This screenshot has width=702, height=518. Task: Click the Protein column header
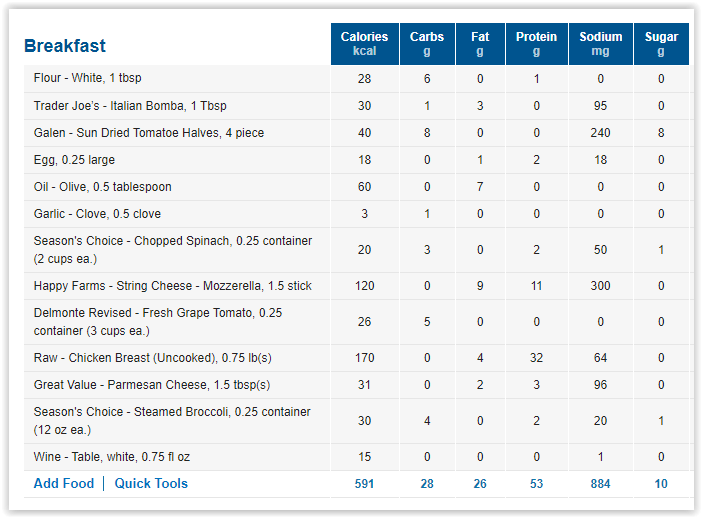(536, 44)
